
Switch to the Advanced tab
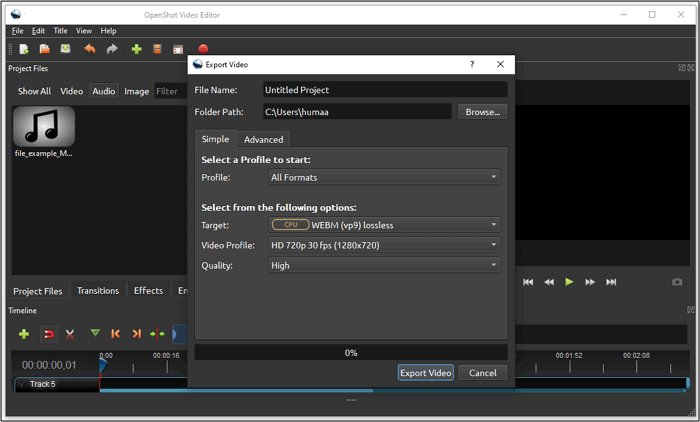(264, 139)
